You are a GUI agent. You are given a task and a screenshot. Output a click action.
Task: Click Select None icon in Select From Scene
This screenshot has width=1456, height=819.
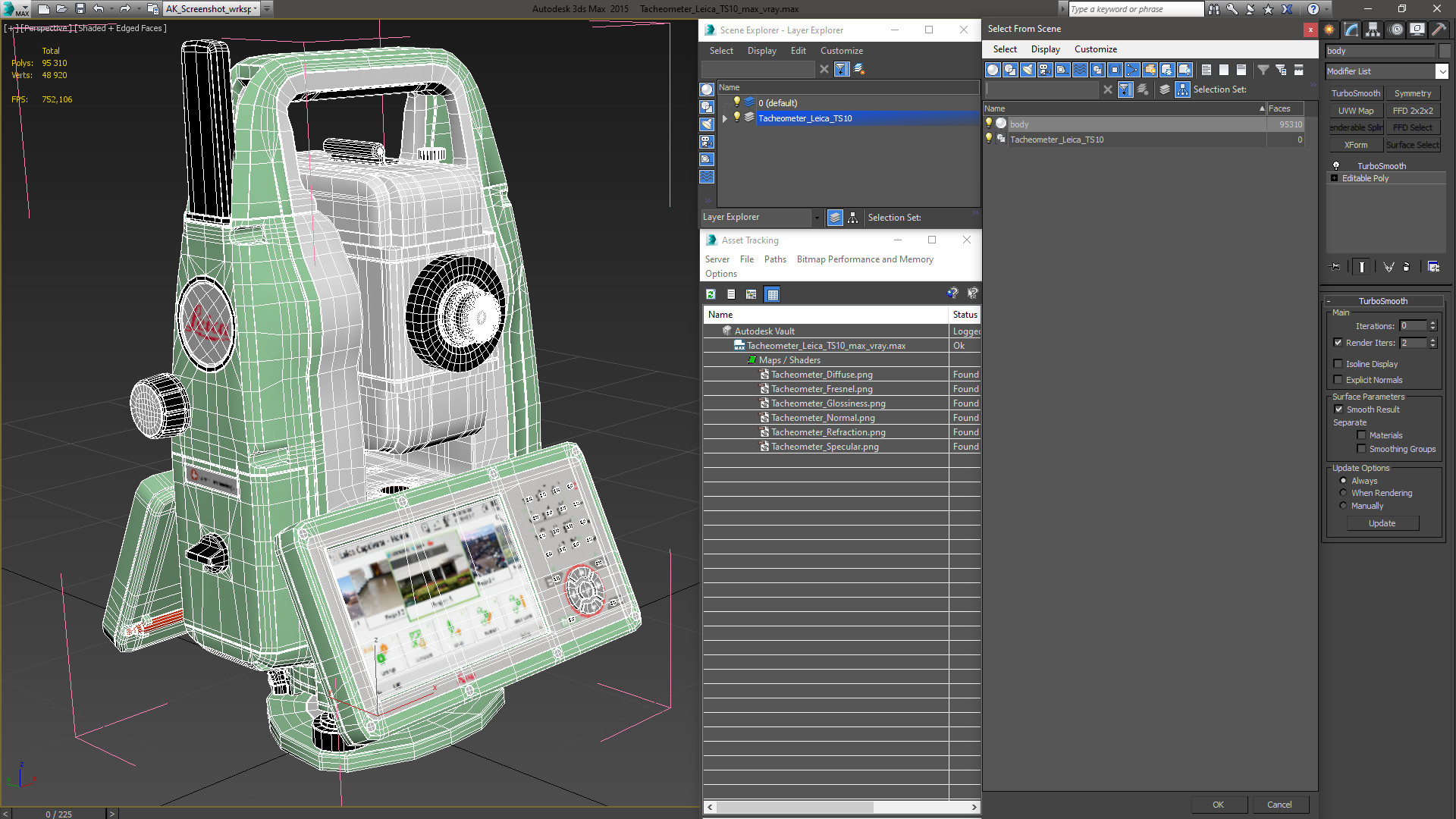[x=1224, y=70]
